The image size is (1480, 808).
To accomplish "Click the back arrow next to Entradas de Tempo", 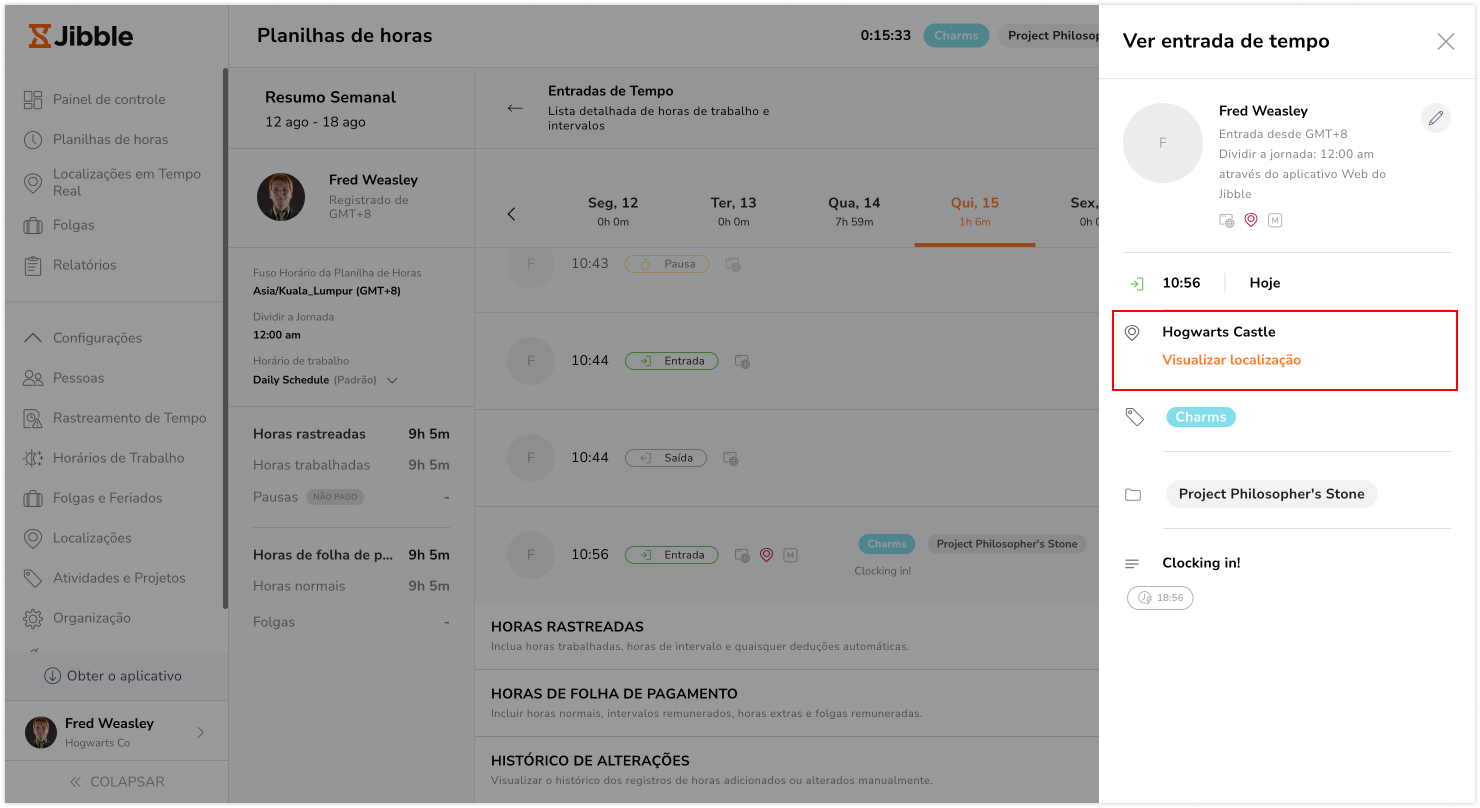I will [515, 108].
